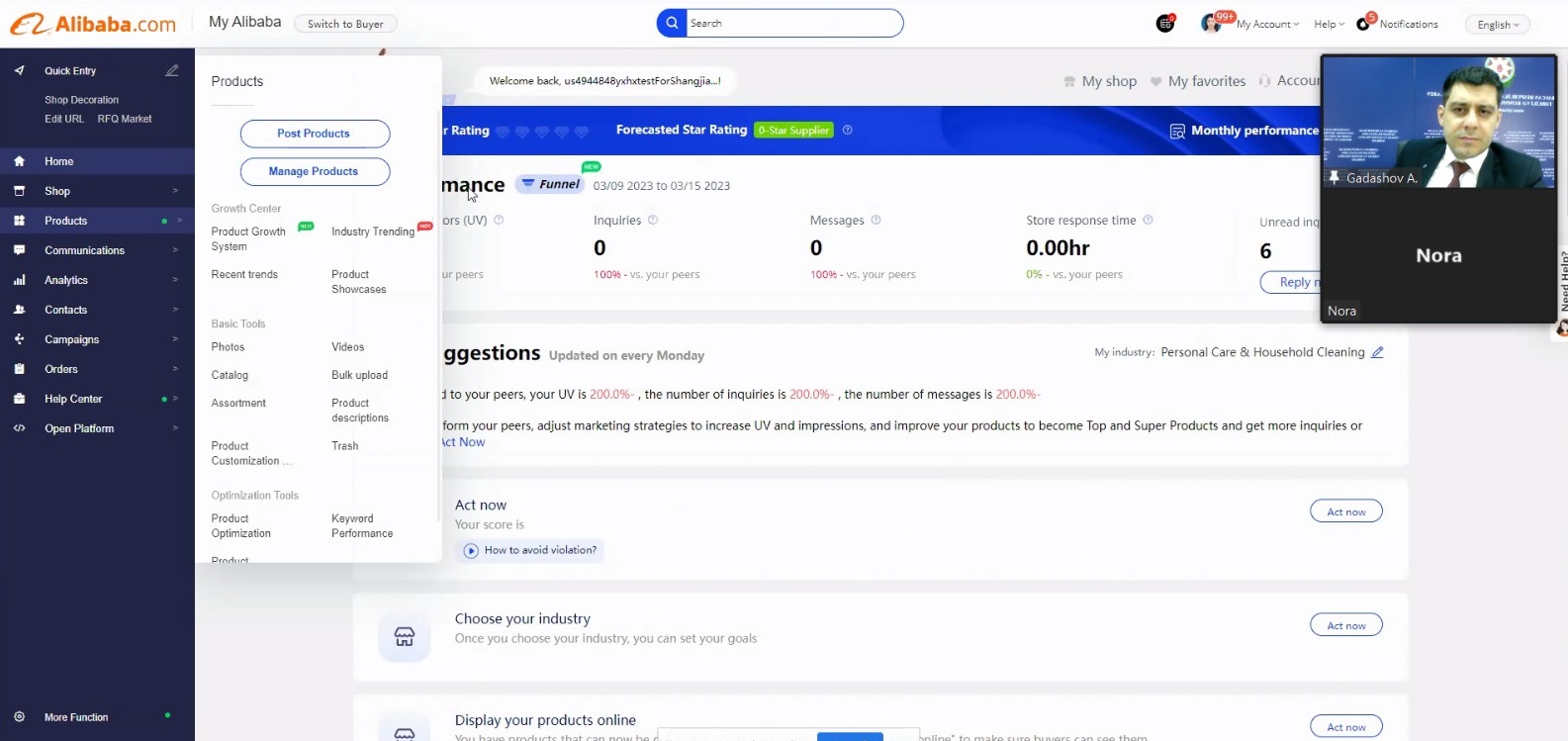Click the Notifications bell icon
This screenshot has width=1568, height=741.
1363,24
